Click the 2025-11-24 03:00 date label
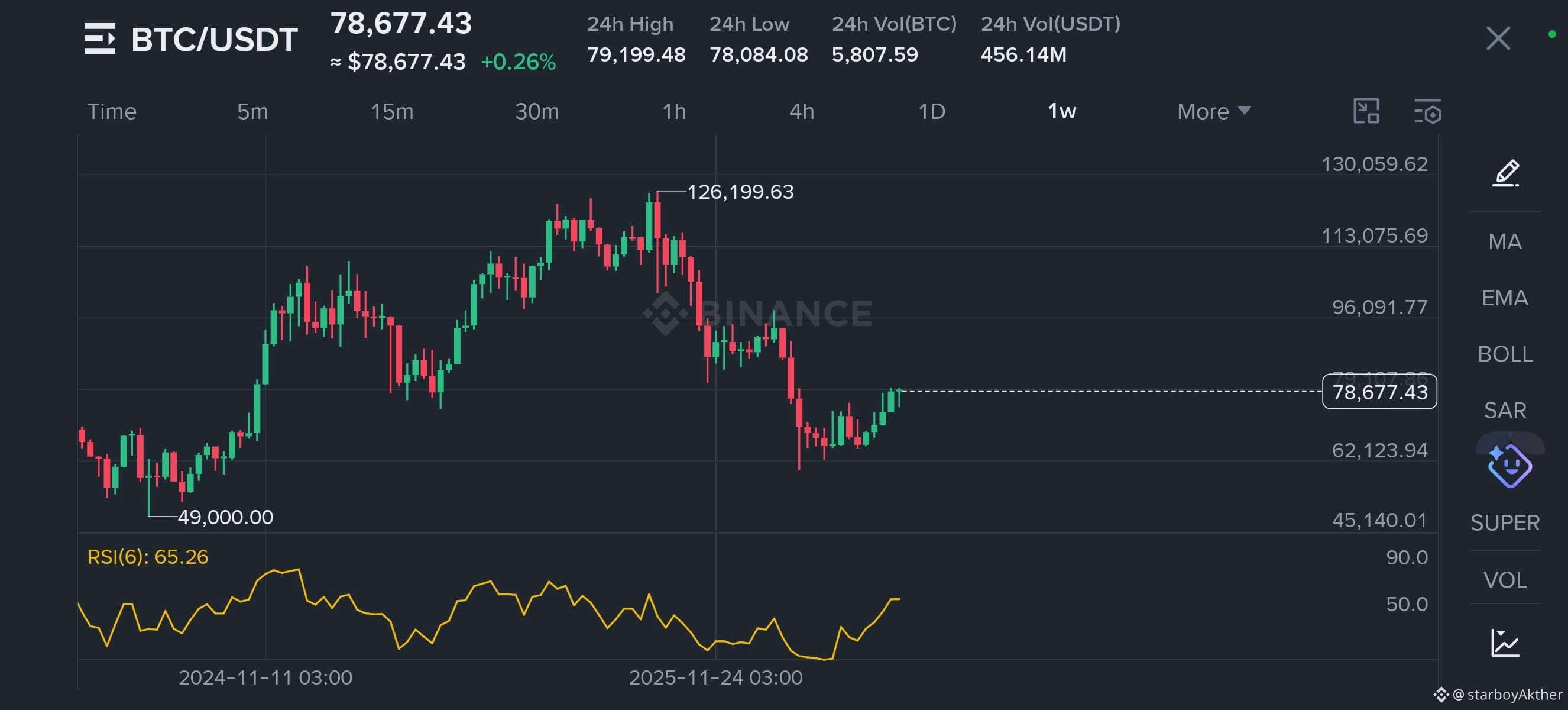The height and width of the screenshot is (710, 1568). (x=715, y=677)
